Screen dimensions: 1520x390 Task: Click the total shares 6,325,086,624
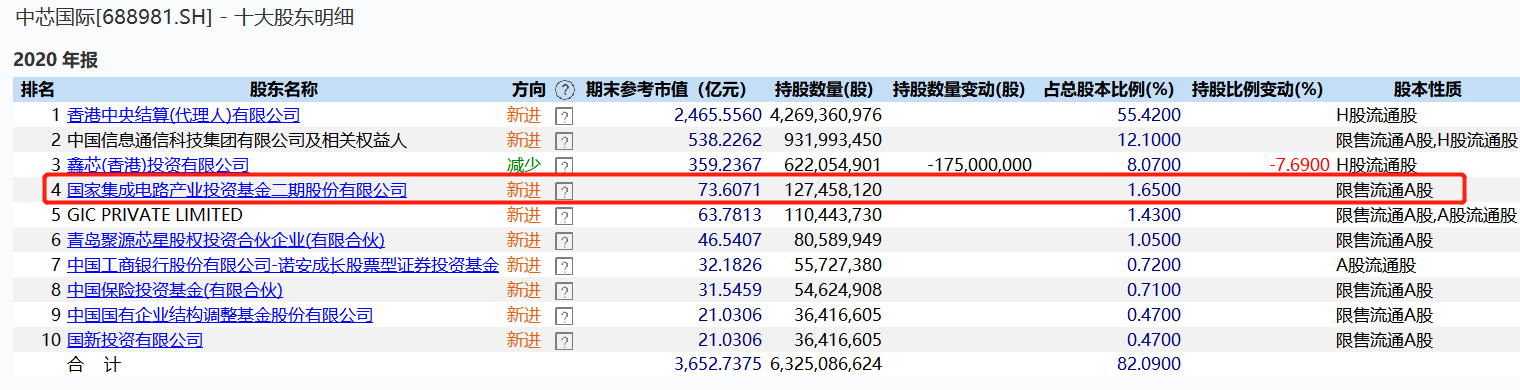point(826,365)
